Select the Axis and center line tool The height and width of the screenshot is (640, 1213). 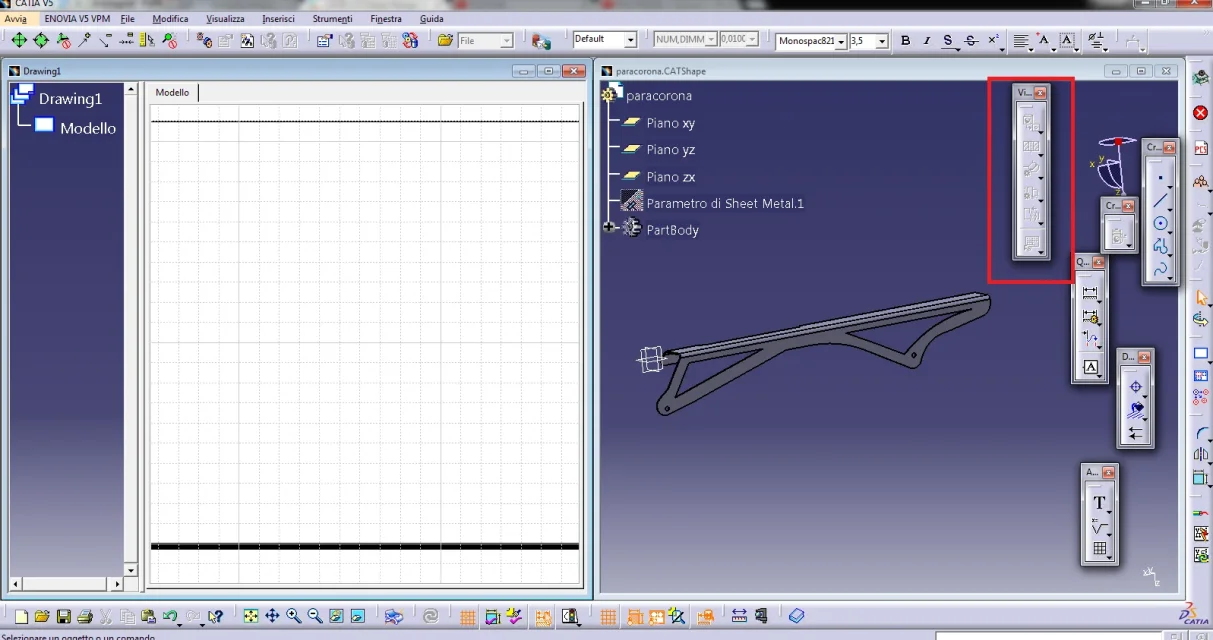1135,387
